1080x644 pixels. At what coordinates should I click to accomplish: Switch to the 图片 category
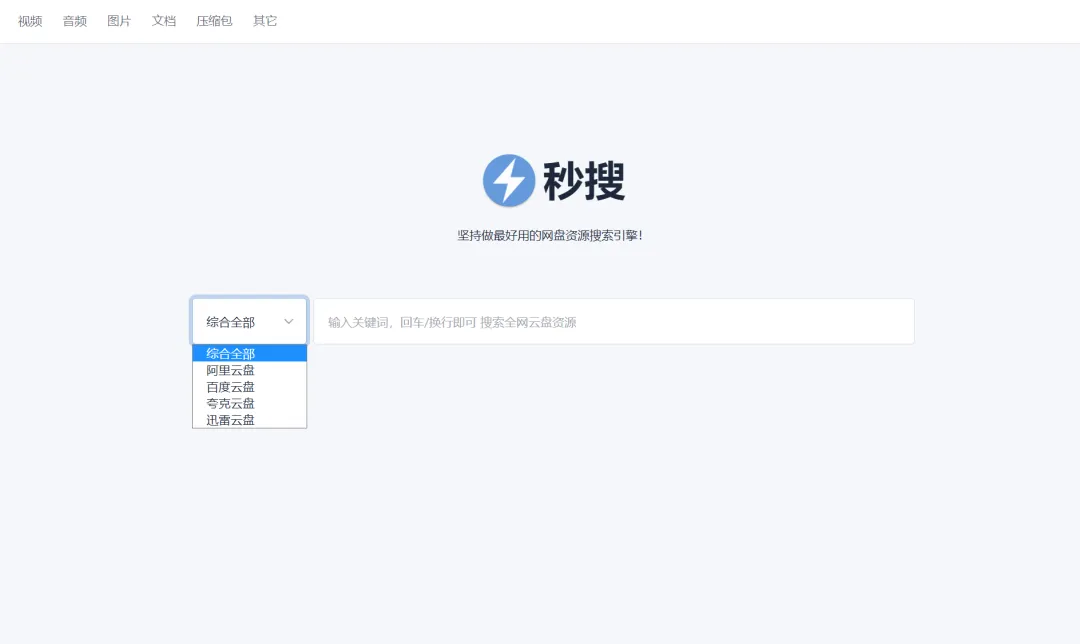click(x=119, y=21)
